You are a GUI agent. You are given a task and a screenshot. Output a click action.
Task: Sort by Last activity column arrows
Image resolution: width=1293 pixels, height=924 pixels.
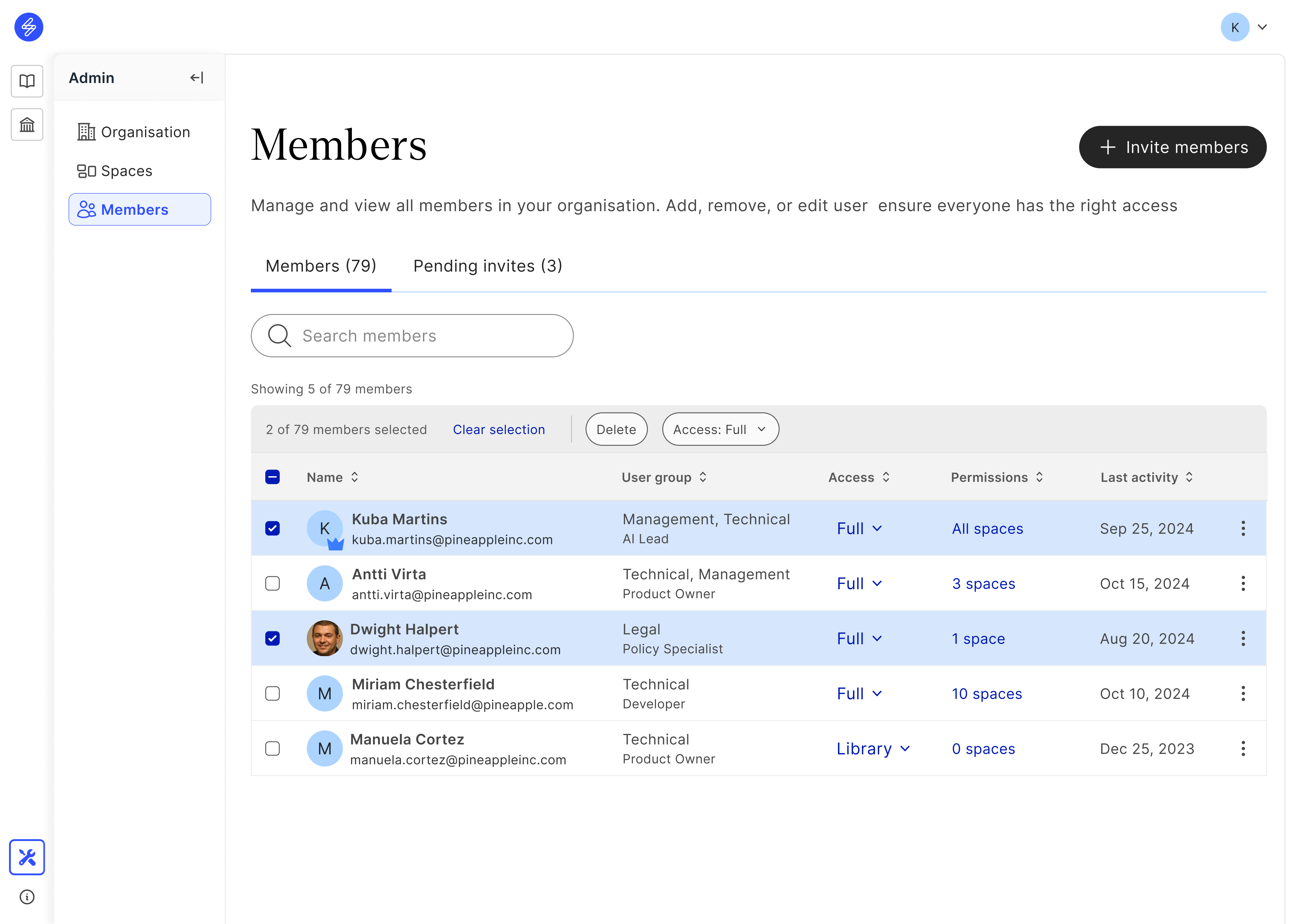point(1190,477)
